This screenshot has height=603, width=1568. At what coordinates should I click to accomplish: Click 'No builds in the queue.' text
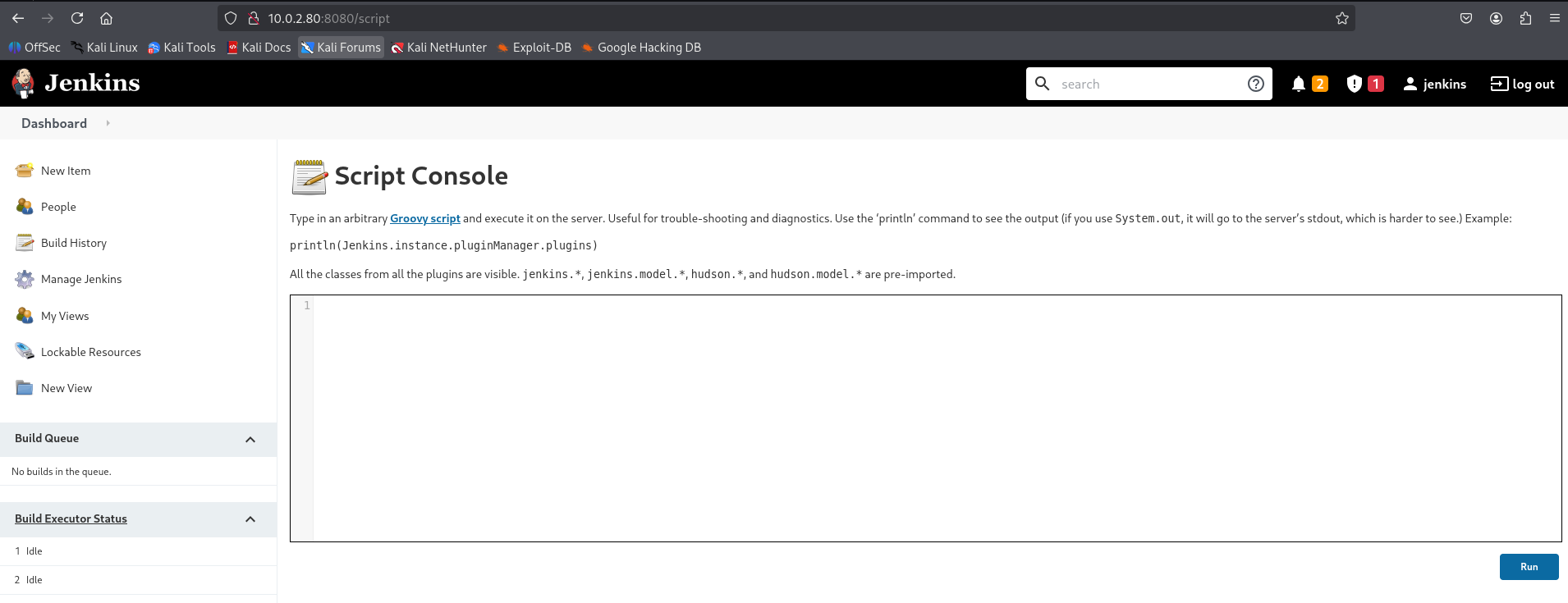(62, 472)
